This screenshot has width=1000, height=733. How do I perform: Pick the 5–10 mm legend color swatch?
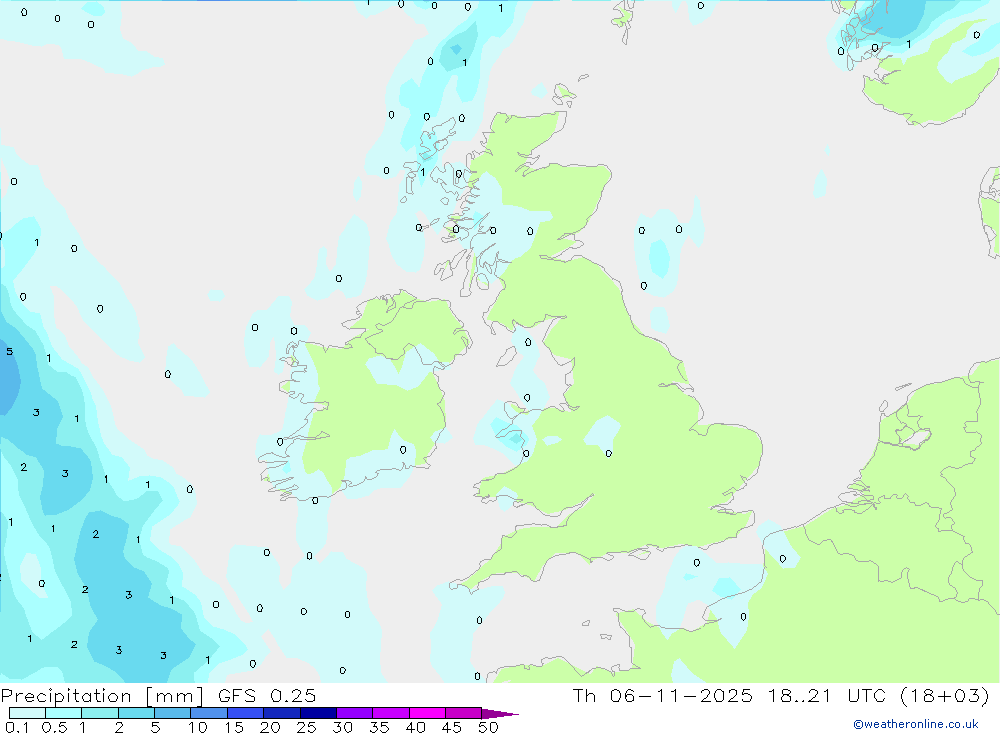(x=173, y=713)
